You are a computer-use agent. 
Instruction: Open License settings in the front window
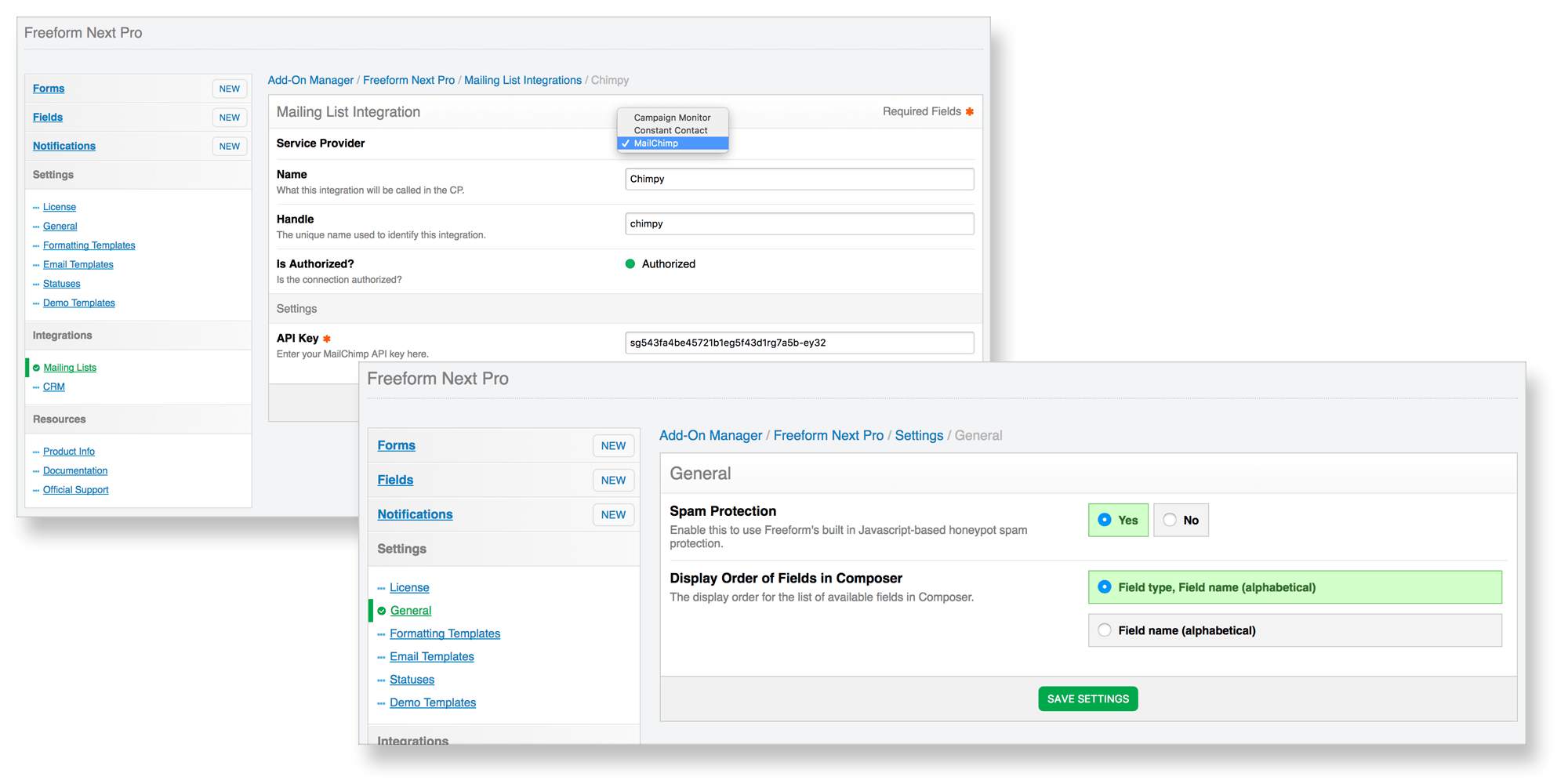click(409, 587)
